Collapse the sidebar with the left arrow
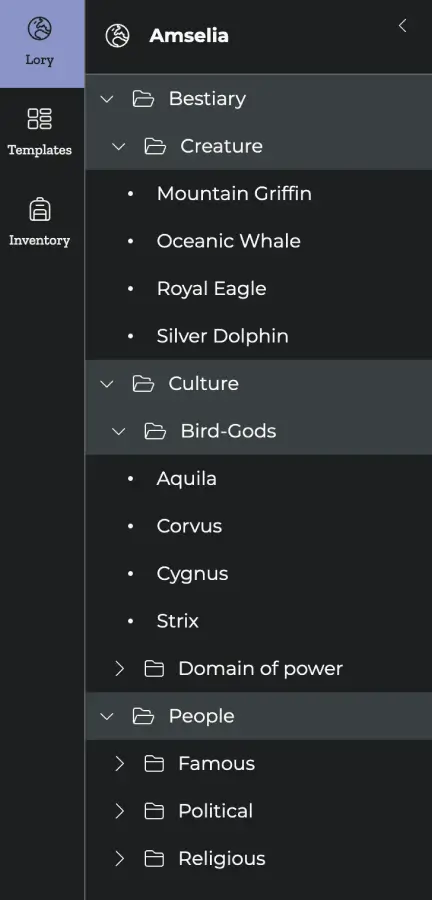 click(403, 26)
